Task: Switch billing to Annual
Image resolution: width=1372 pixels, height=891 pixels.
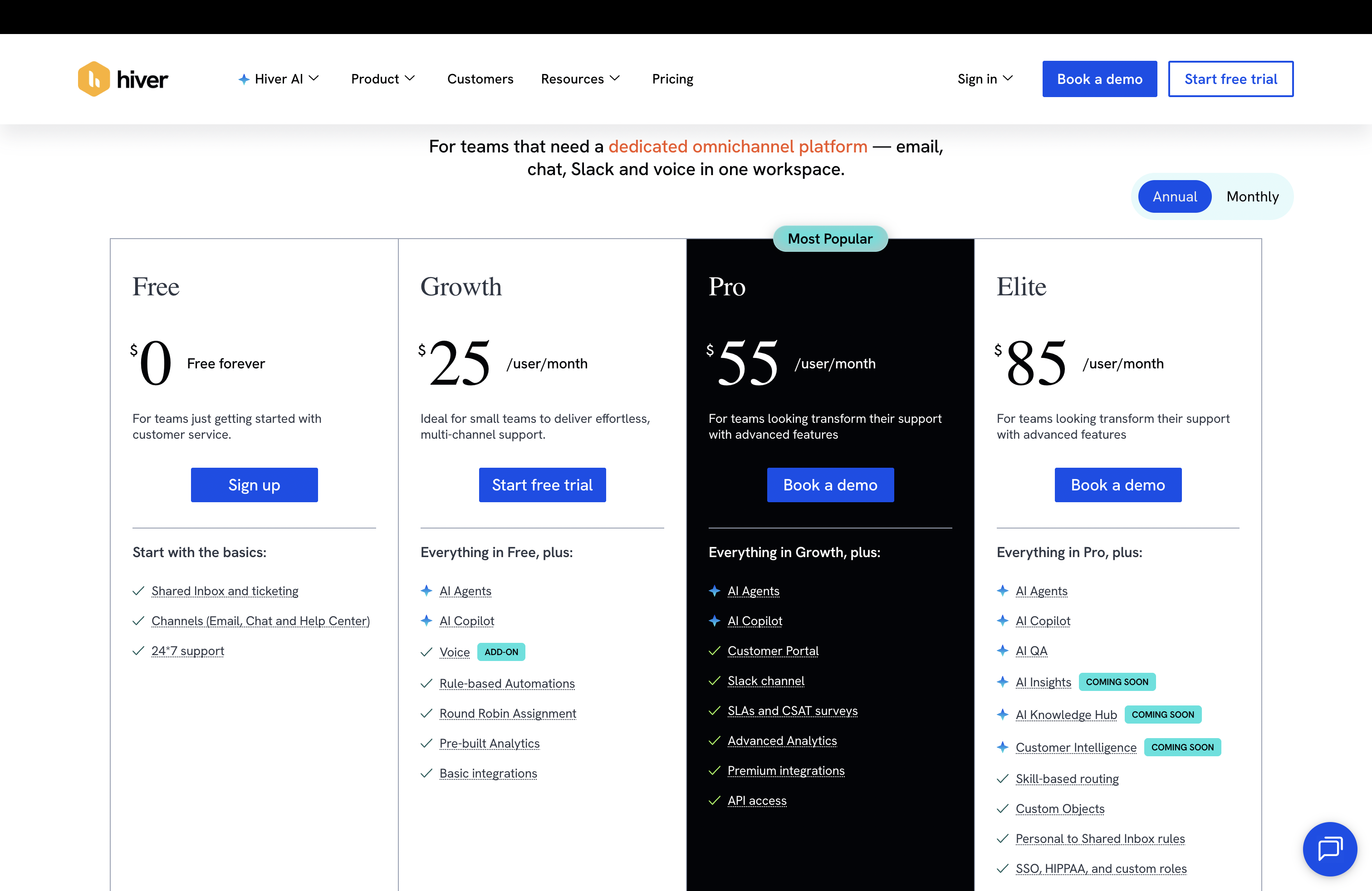Action: coord(1174,196)
